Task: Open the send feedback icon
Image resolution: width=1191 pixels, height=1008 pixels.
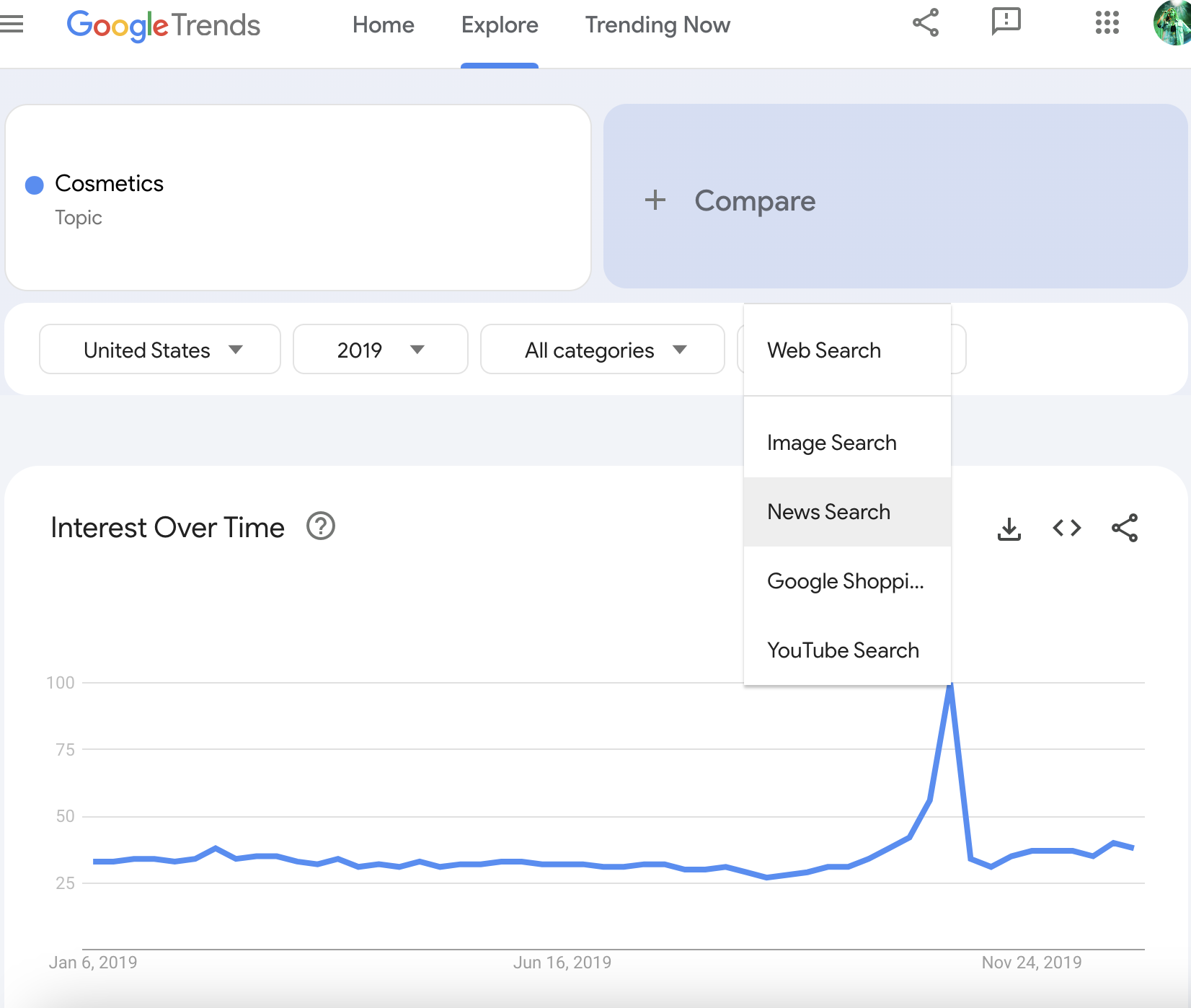Action: click(1006, 22)
